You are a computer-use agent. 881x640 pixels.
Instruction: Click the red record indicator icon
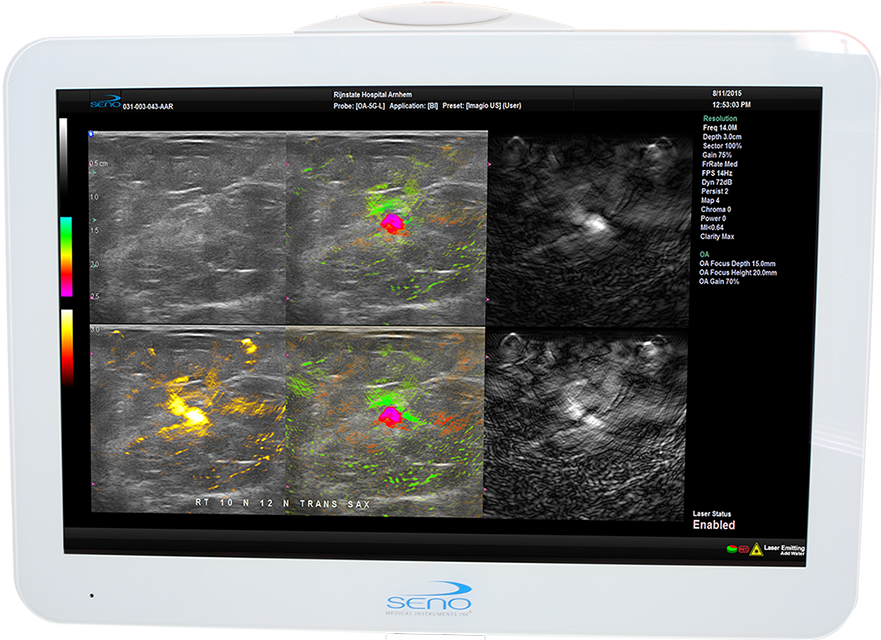744,549
